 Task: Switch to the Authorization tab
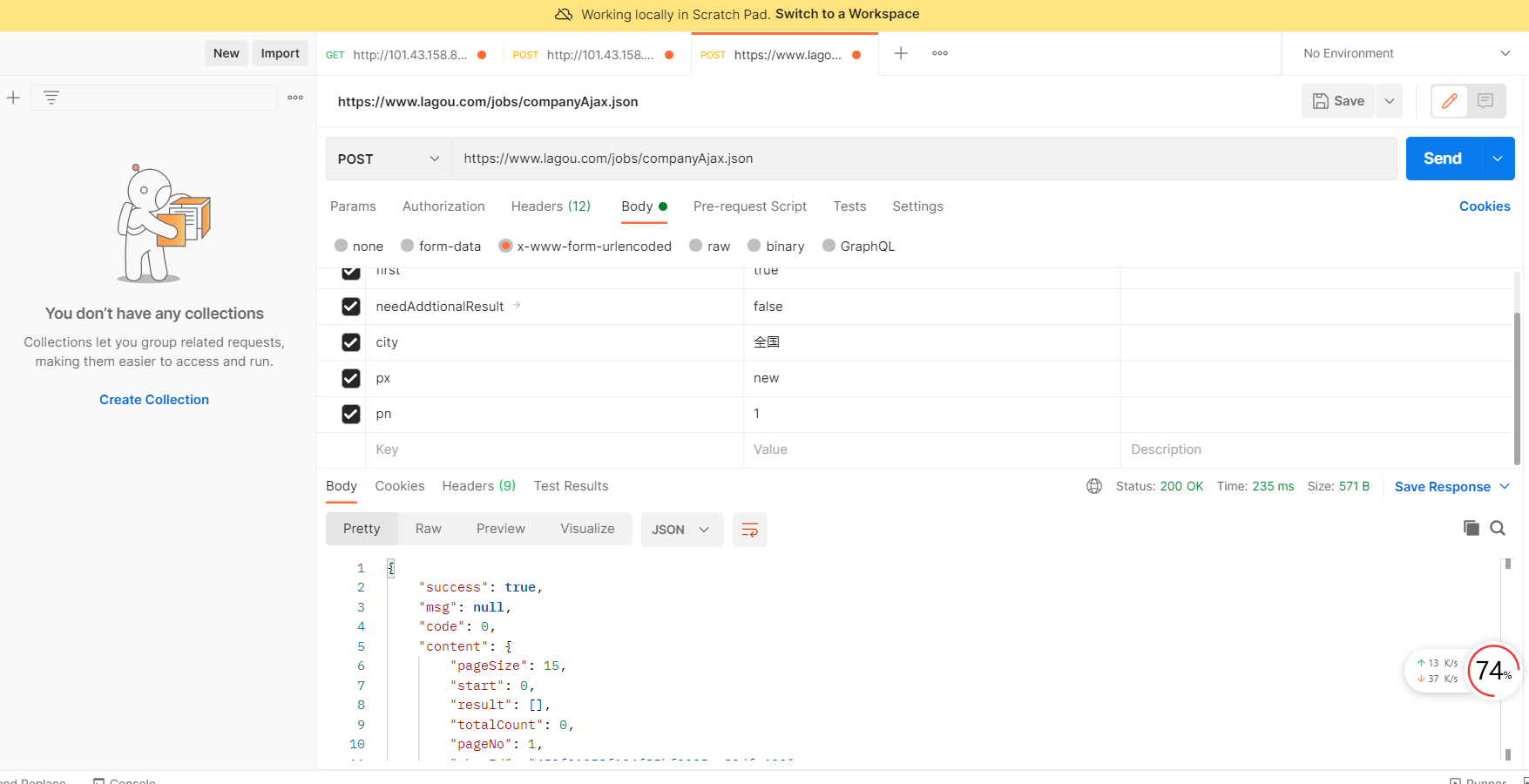[443, 206]
